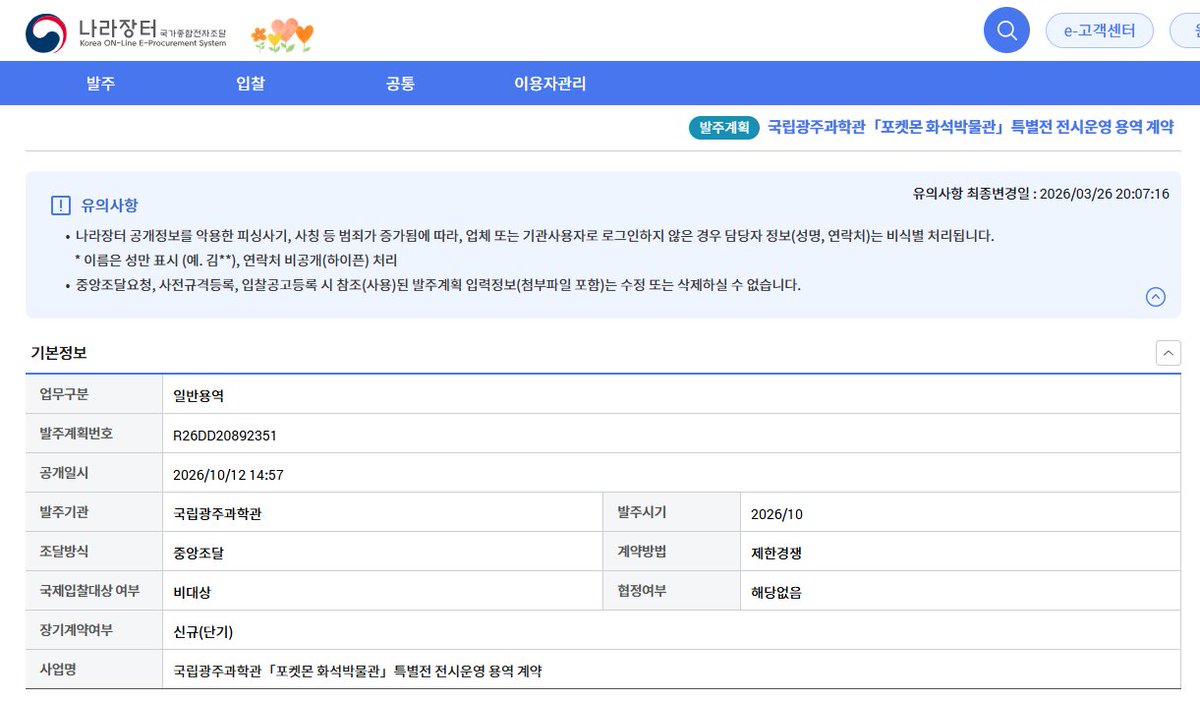The image size is (1200, 701).
Task: Click the 기본정보 section heading
Action: click(59, 353)
